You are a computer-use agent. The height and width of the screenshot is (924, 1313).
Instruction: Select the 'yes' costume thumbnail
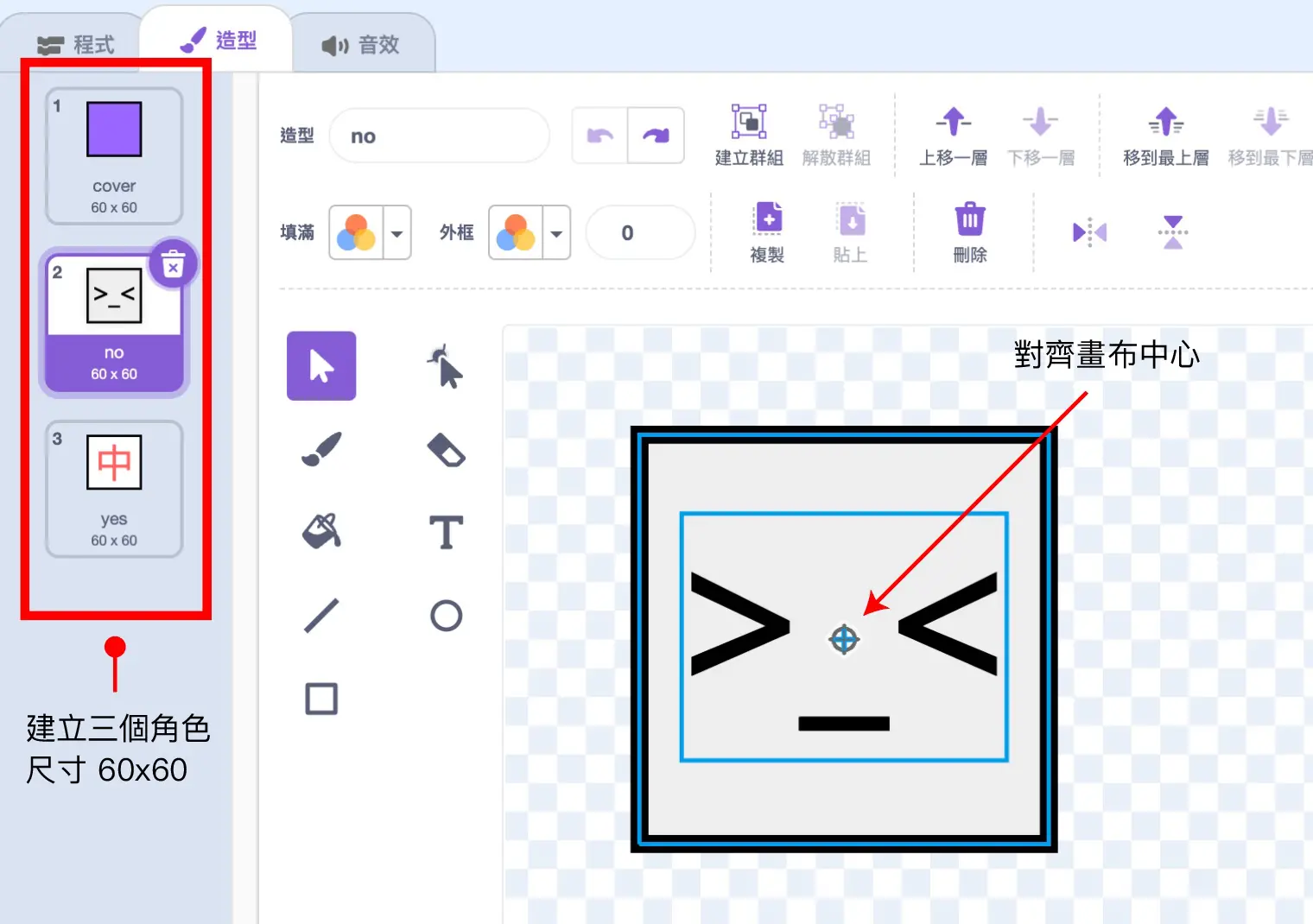pos(114,489)
